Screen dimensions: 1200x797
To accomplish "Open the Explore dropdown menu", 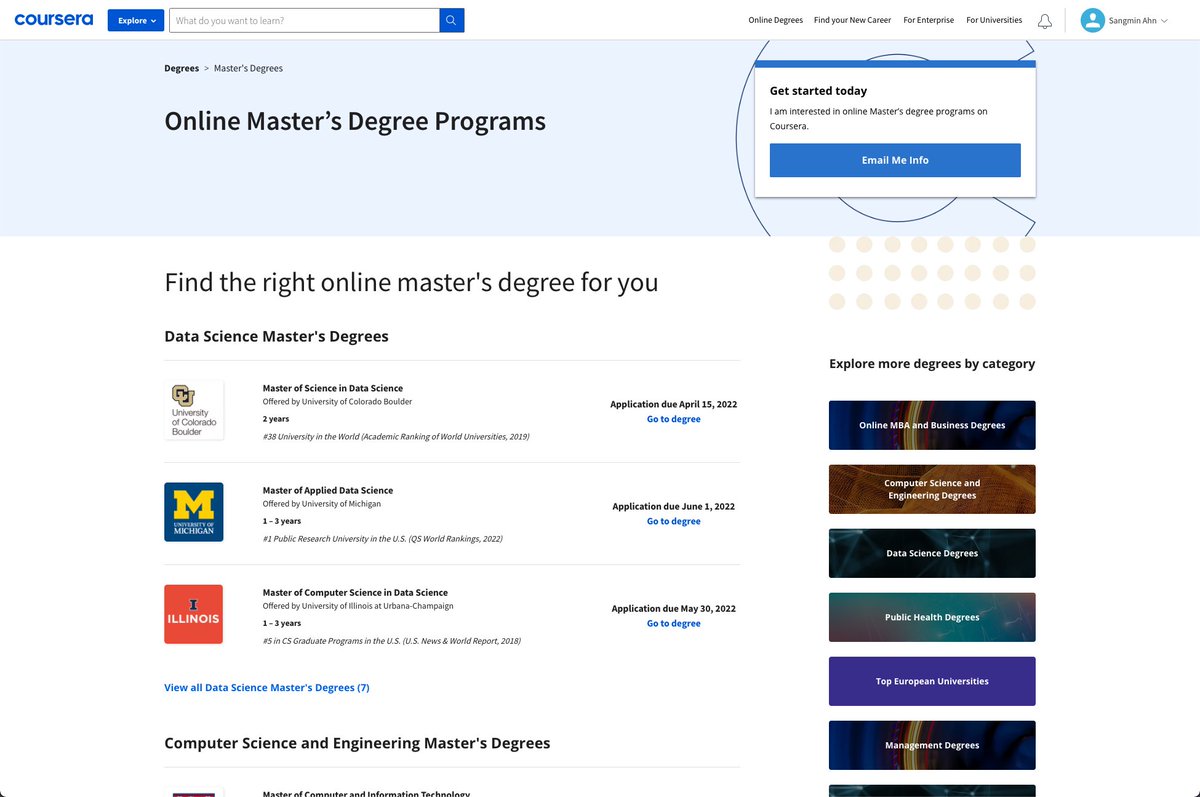I will (136, 20).
